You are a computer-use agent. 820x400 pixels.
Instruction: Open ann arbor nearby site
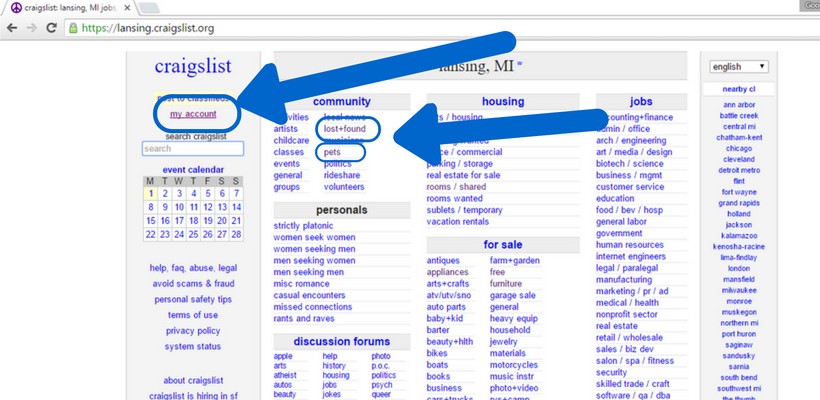point(739,105)
